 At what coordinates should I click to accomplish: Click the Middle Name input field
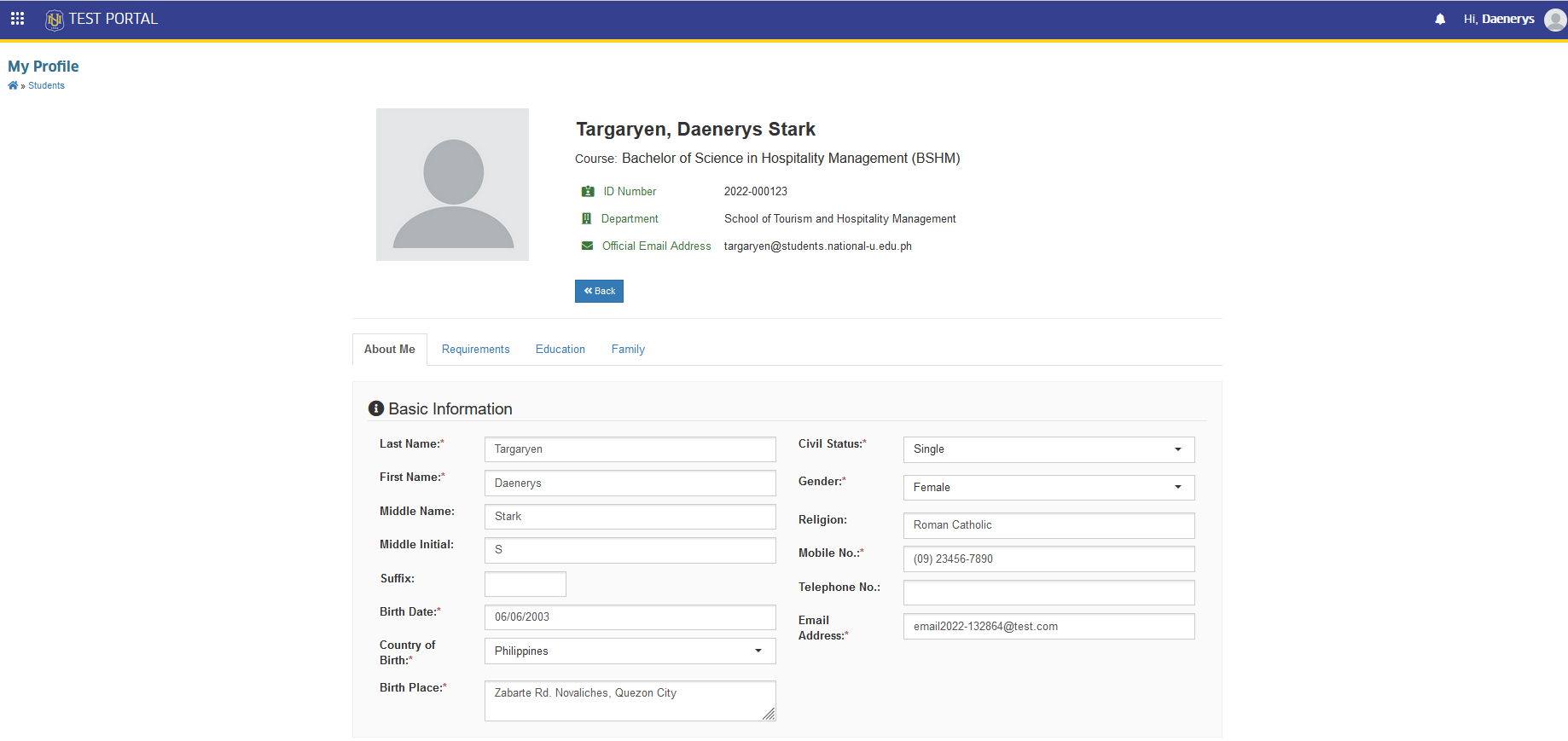[630, 517]
